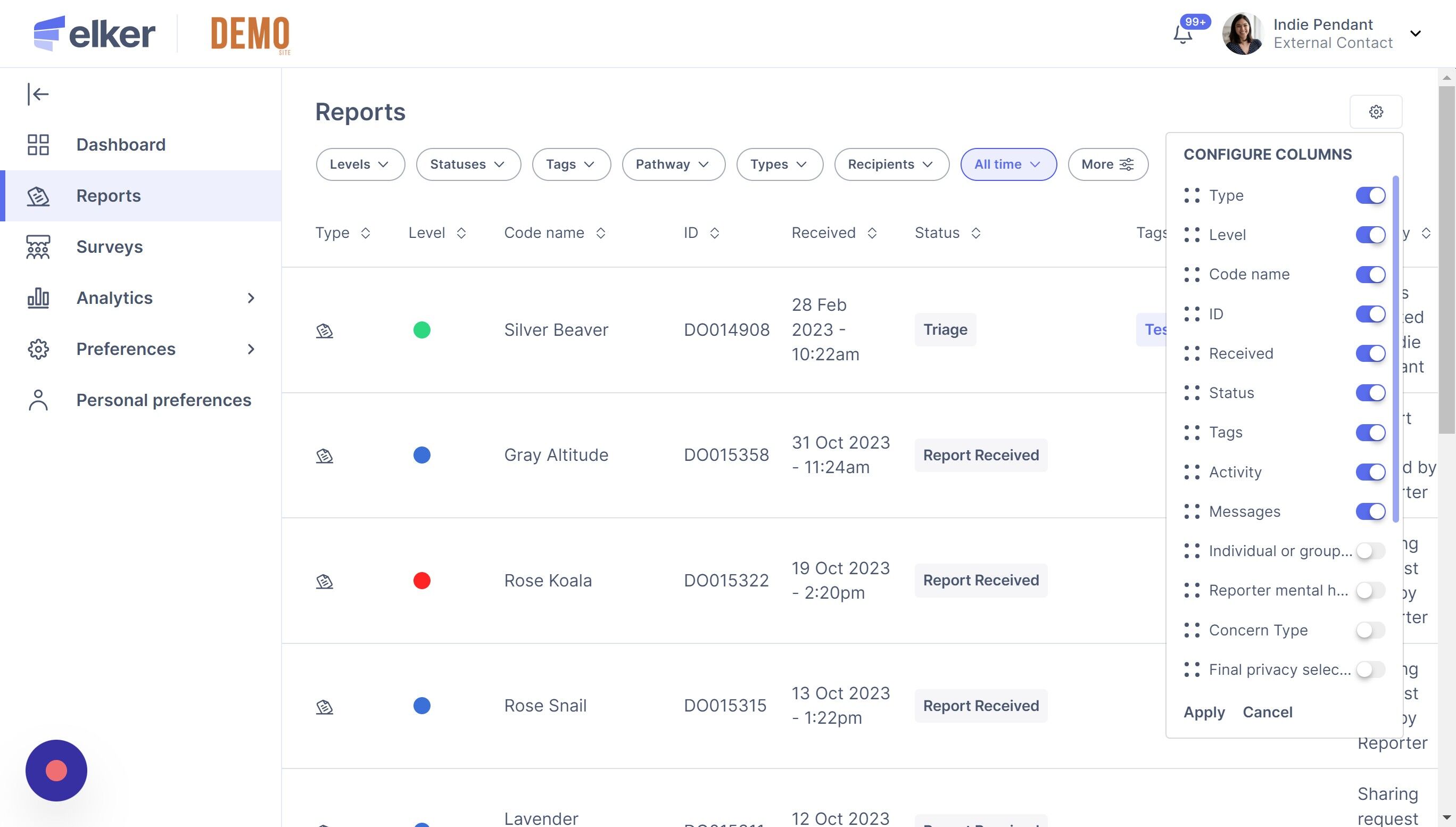Apply the column configuration
The height and width of the screenshot is (827, 1456).
1203,712
